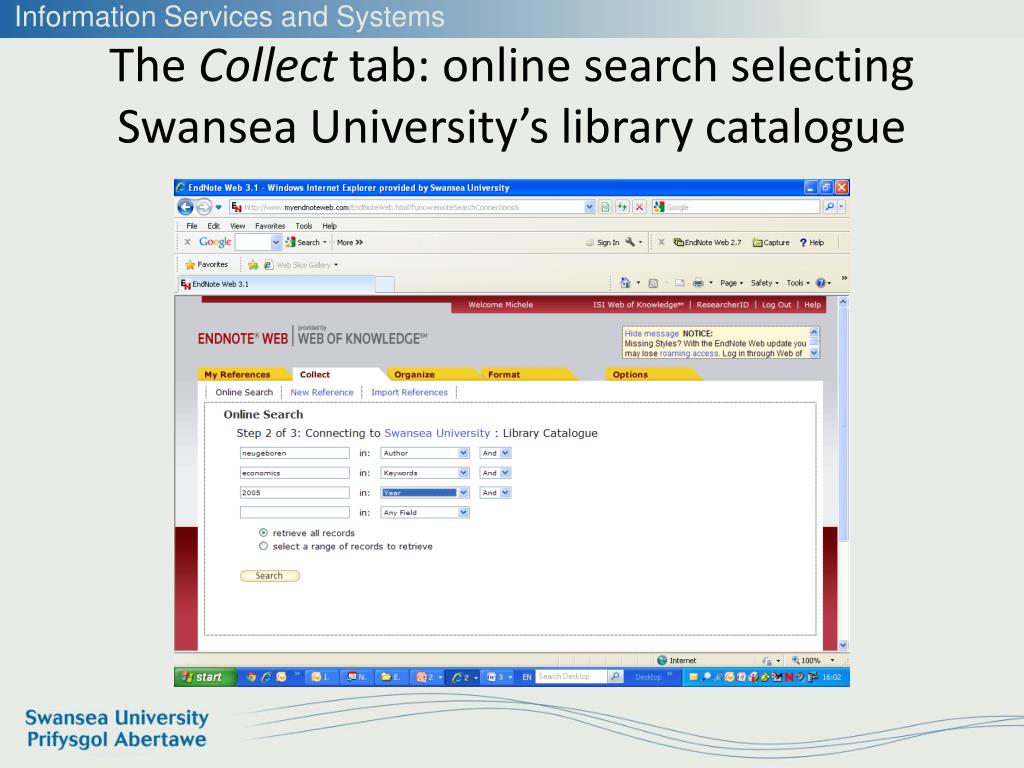Open the File menu
Screen dimensions: 1024x768
pyautogui.click(x=192, y=226)
